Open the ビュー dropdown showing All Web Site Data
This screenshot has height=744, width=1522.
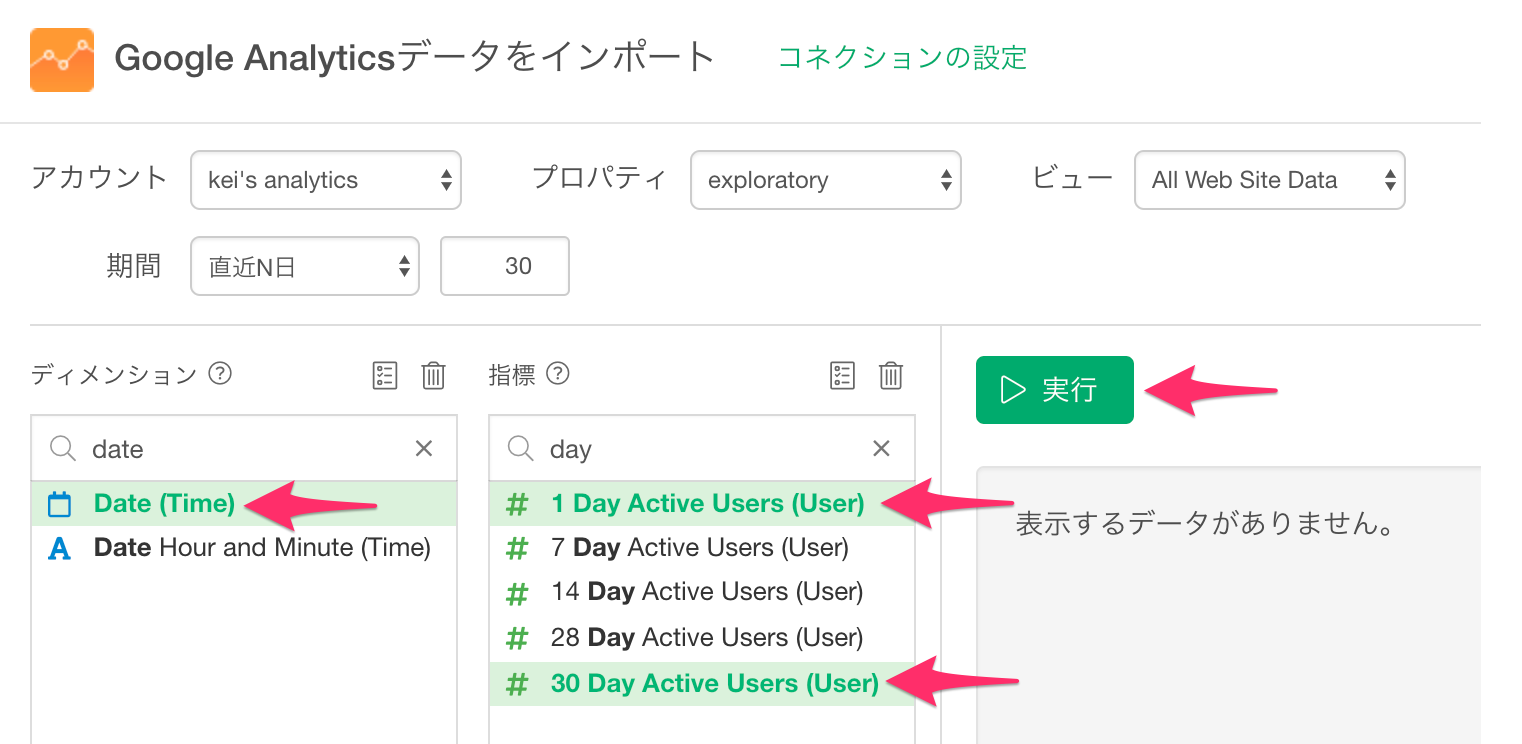pos(1270,180)
